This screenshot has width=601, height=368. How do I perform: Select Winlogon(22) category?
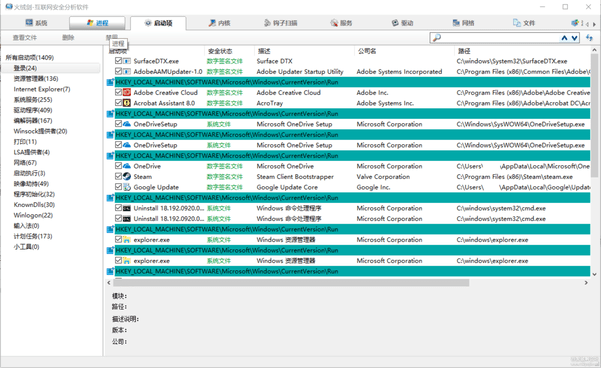click(33, 215)
